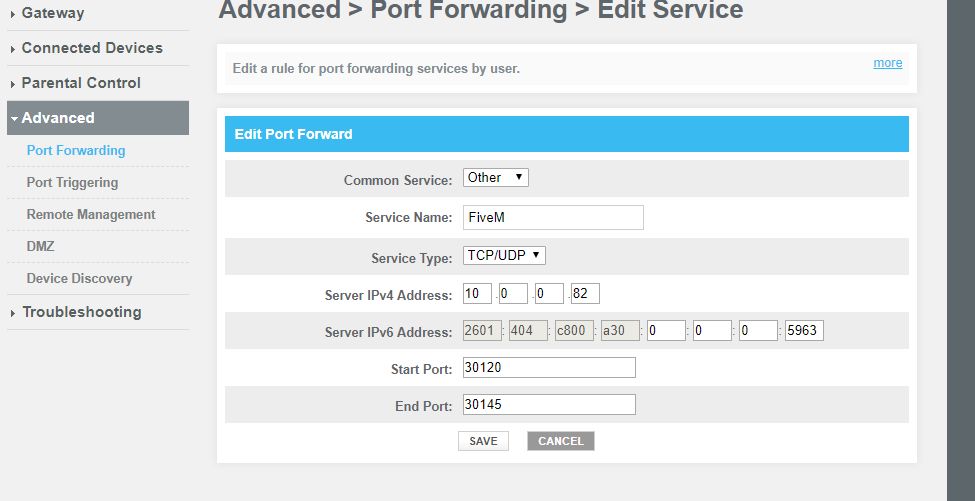Open the DMZ settings page
Viewport: 975px width, 501px height.
[40, 247]
